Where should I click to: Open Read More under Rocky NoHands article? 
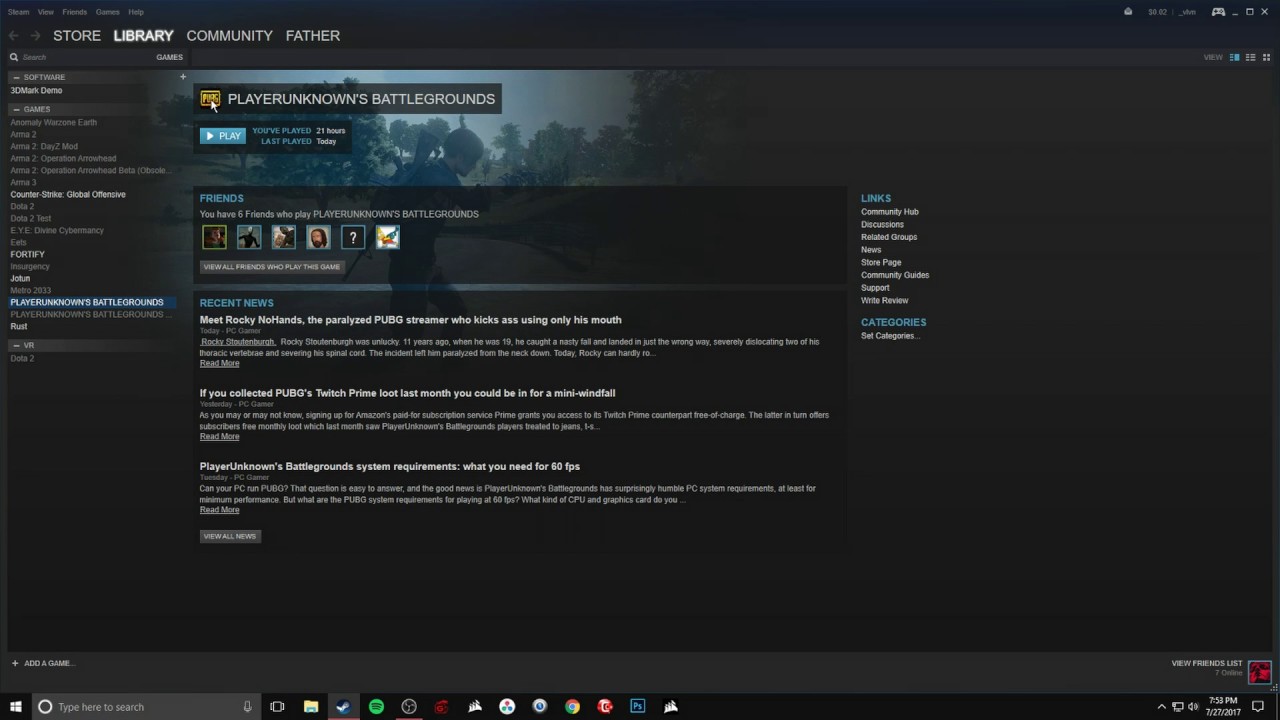(x=219, y=363)
